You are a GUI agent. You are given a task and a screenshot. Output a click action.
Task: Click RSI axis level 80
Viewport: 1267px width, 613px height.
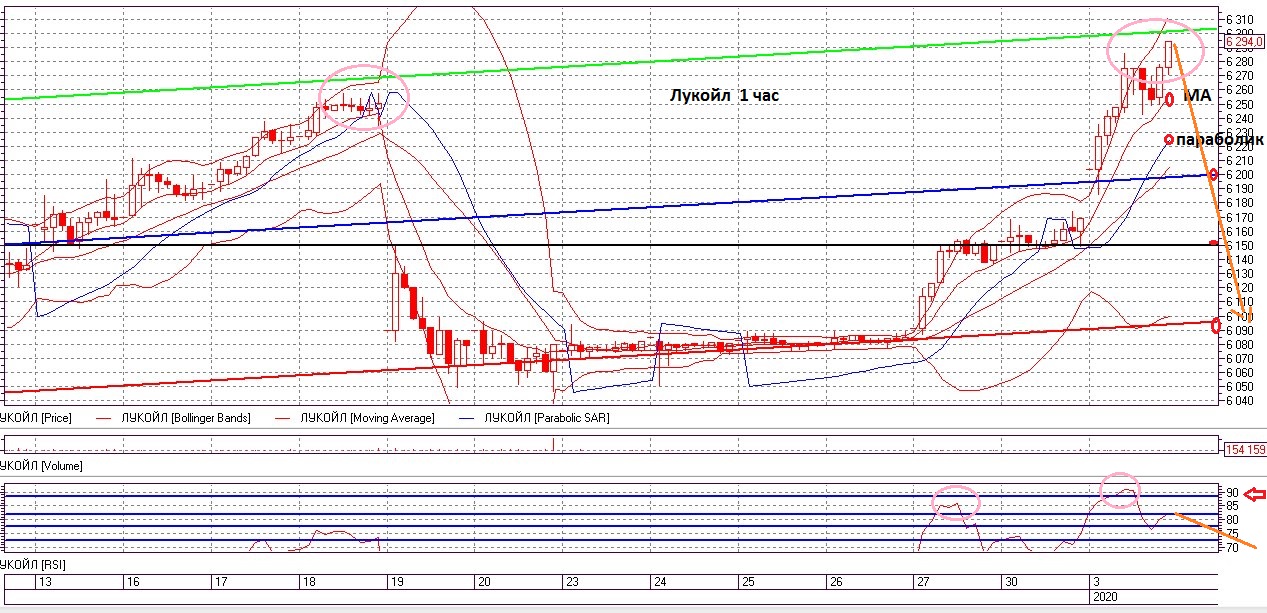coord(1233,520)
